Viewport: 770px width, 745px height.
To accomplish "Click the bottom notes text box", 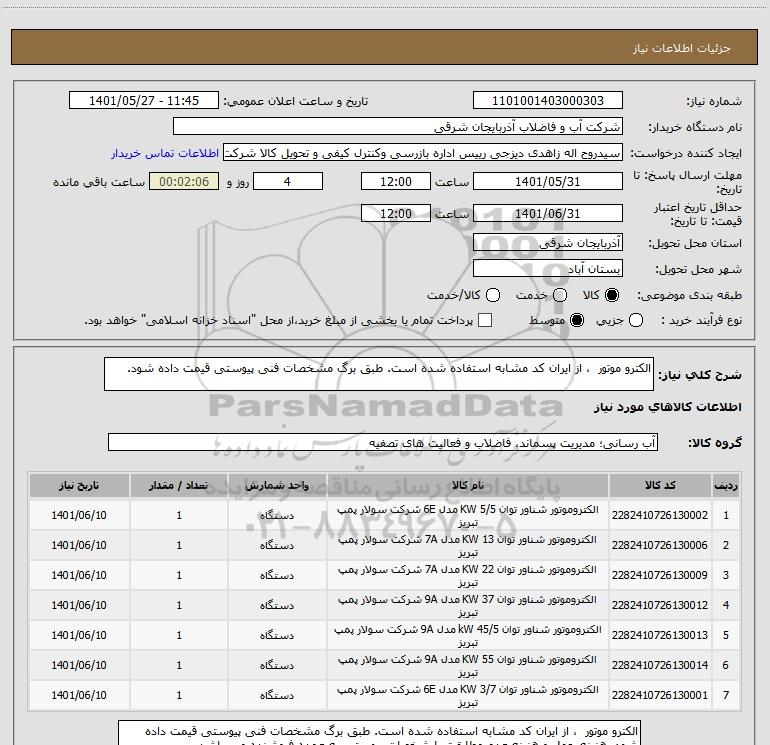I will coord(379,733).
